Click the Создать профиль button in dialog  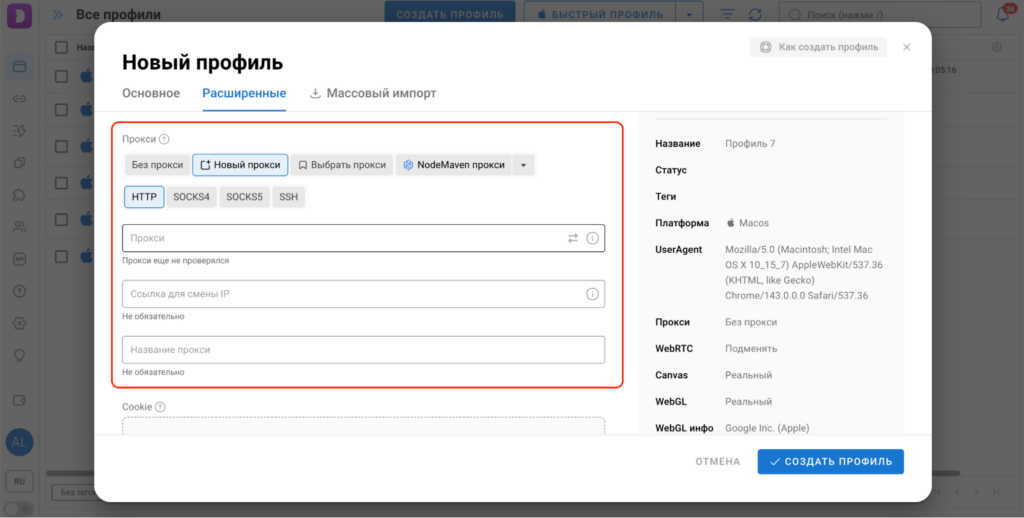(x=830, y=461)
